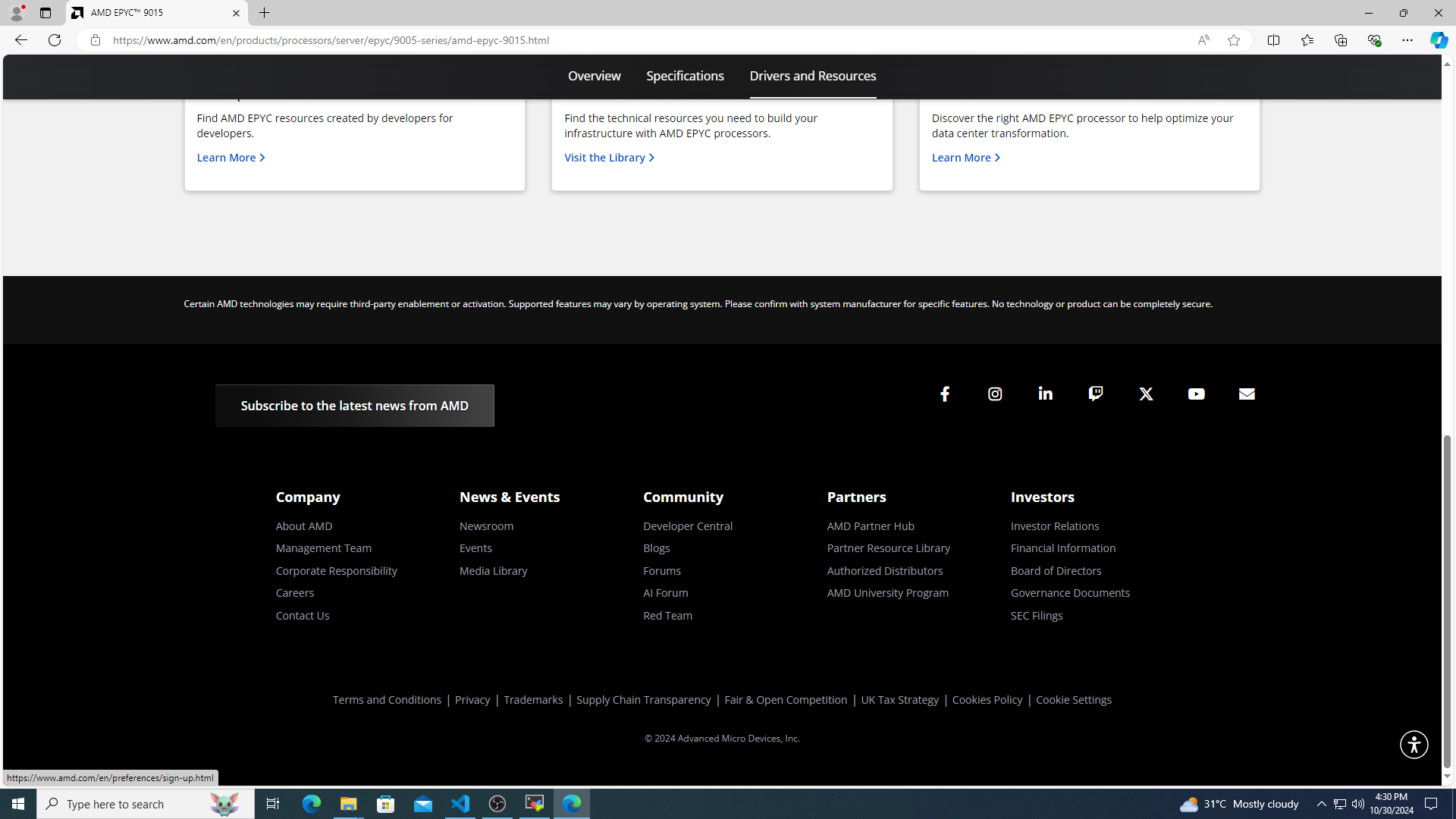Open the accessibility menu icon
This screenshot has width=1456, height=819.
click(1414, 744)
